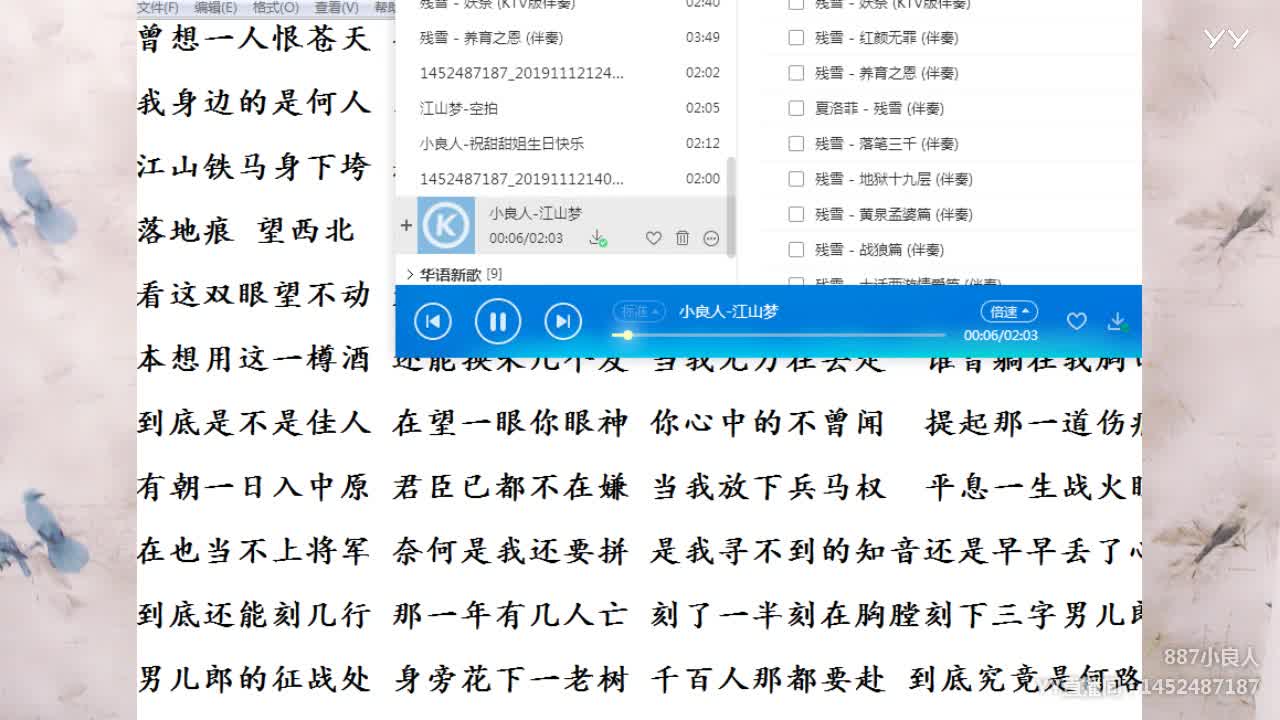This screenshot has width=1280, height=720.
Task: Click the blue K album icon of current track
Action: tap(446, 225)
